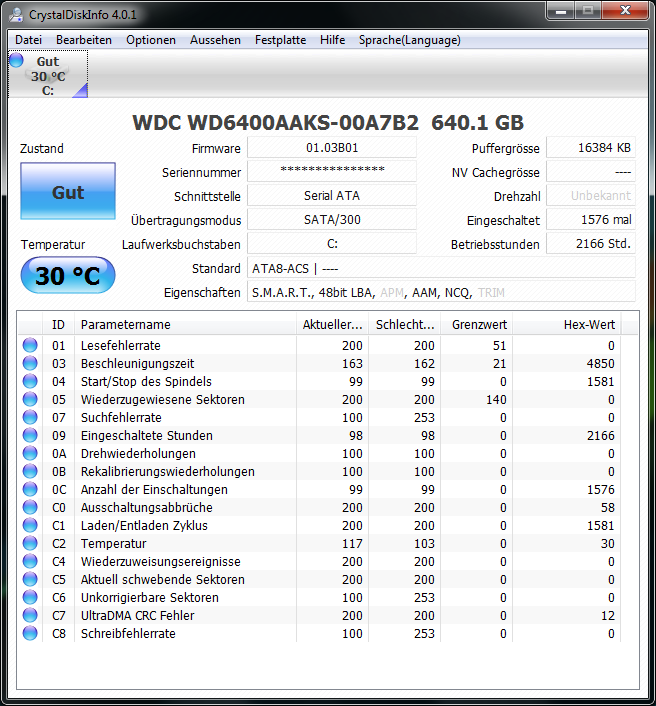This screenshot has width=656, height=706.
Task: Click status orb for Aktuell schwebende Sektoren
Action: 30,579
